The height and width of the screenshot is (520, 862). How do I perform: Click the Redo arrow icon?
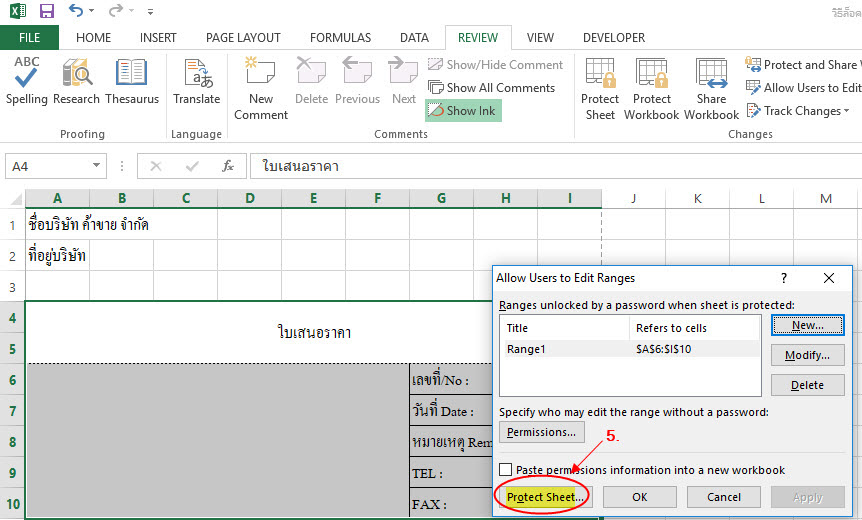115,10
